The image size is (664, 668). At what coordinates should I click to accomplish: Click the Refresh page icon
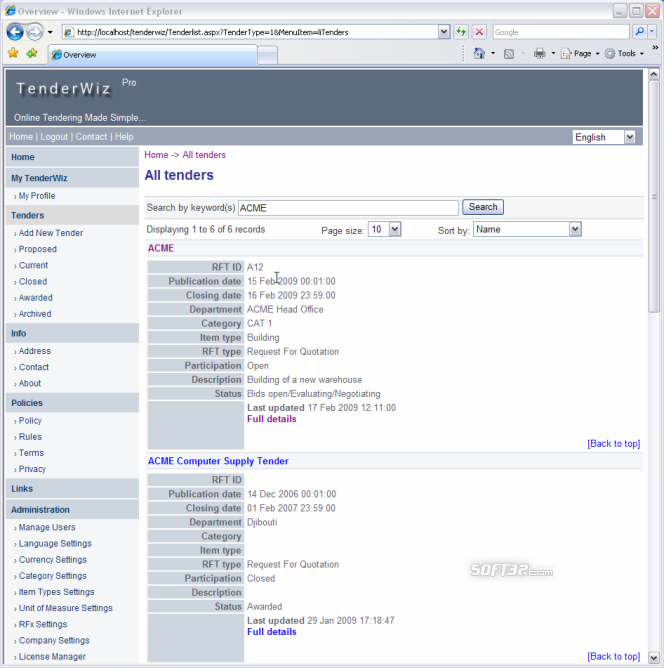[x=460, y=32]
